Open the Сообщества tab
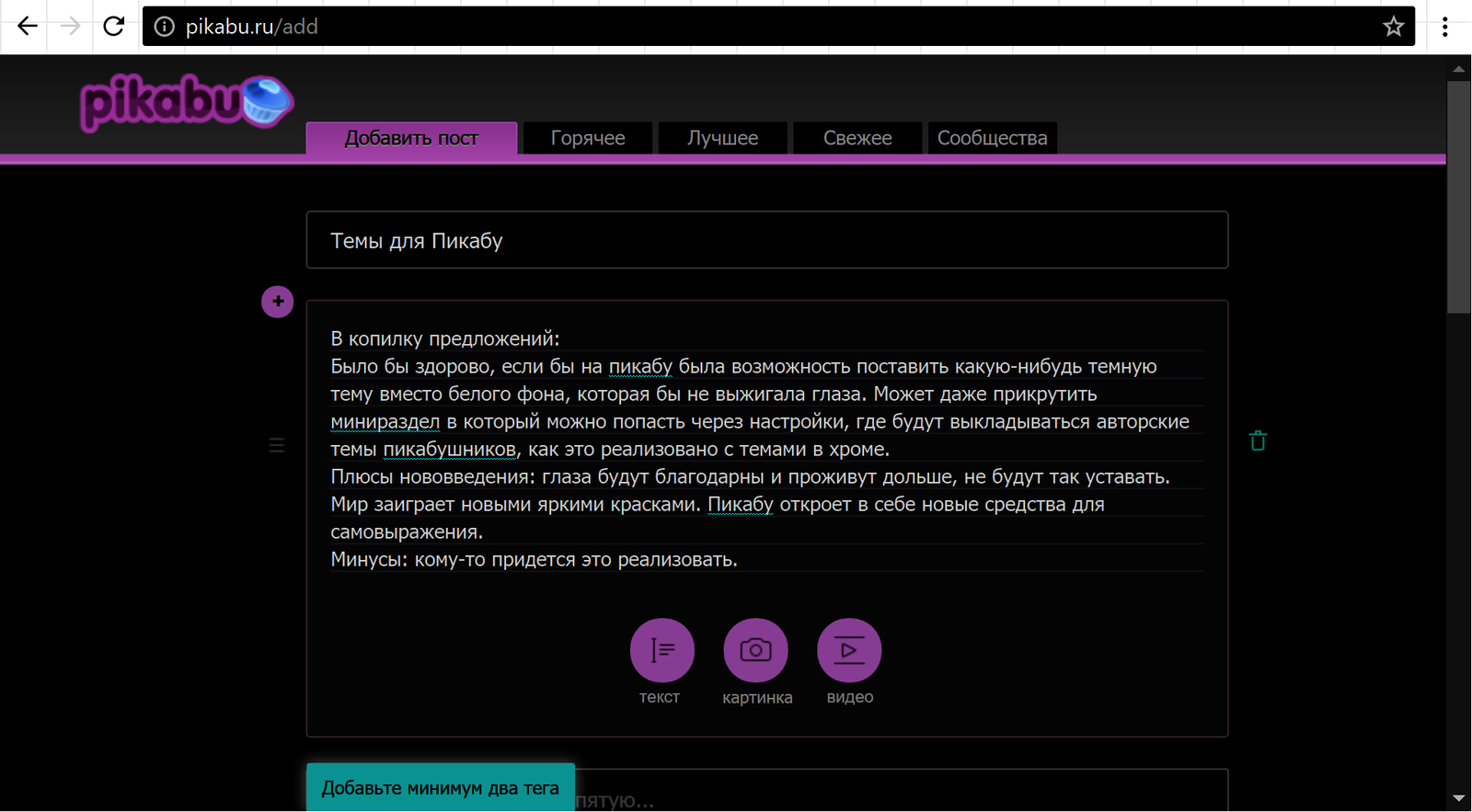 pos(992,138)
